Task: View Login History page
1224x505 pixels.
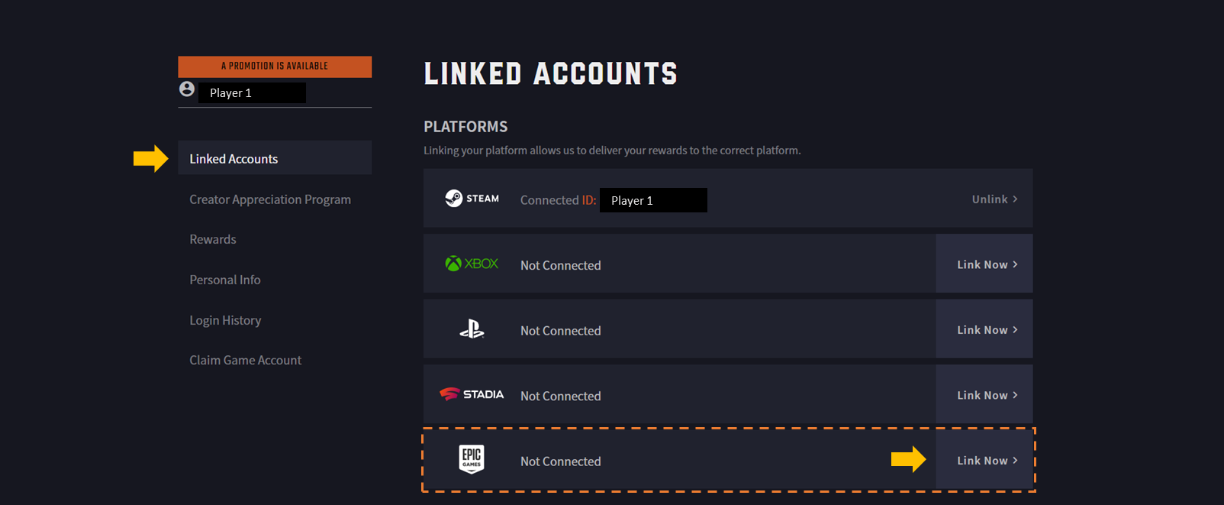Action: (x=225, y=320)
